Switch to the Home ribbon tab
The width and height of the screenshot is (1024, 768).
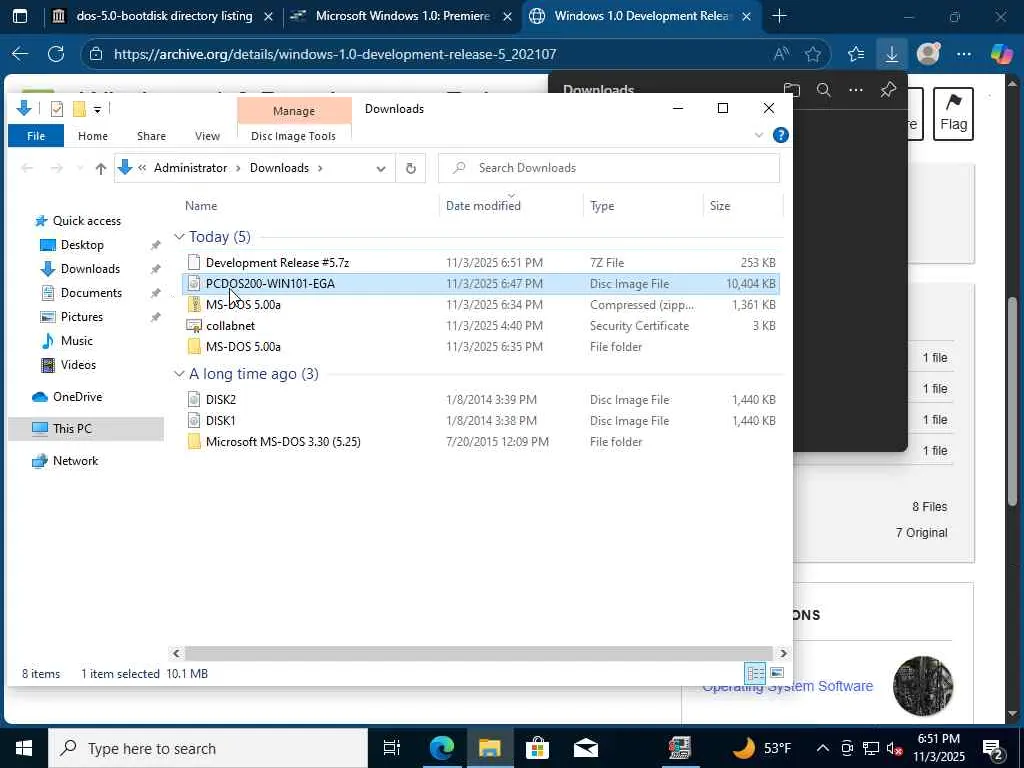point(93,136)
